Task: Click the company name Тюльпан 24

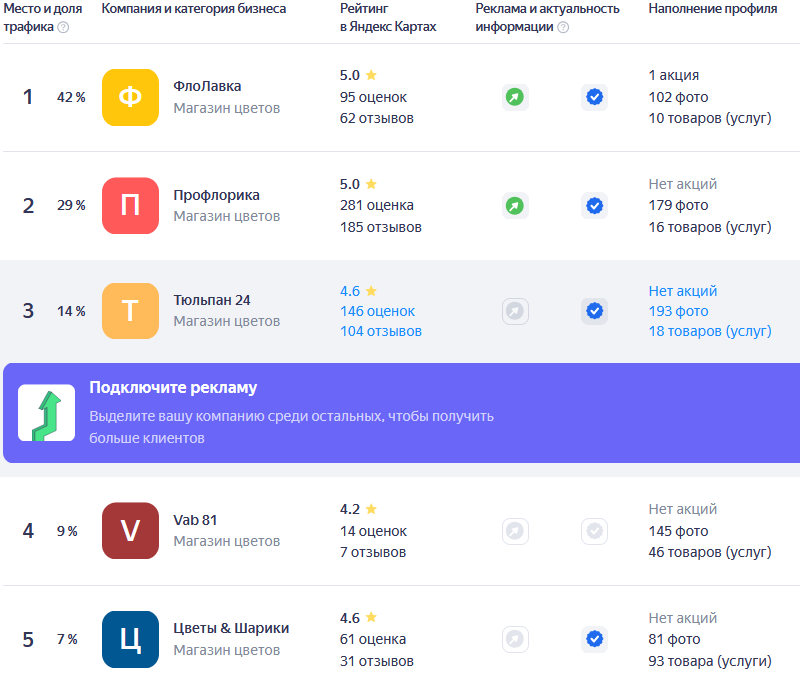Action: [212, 300]
